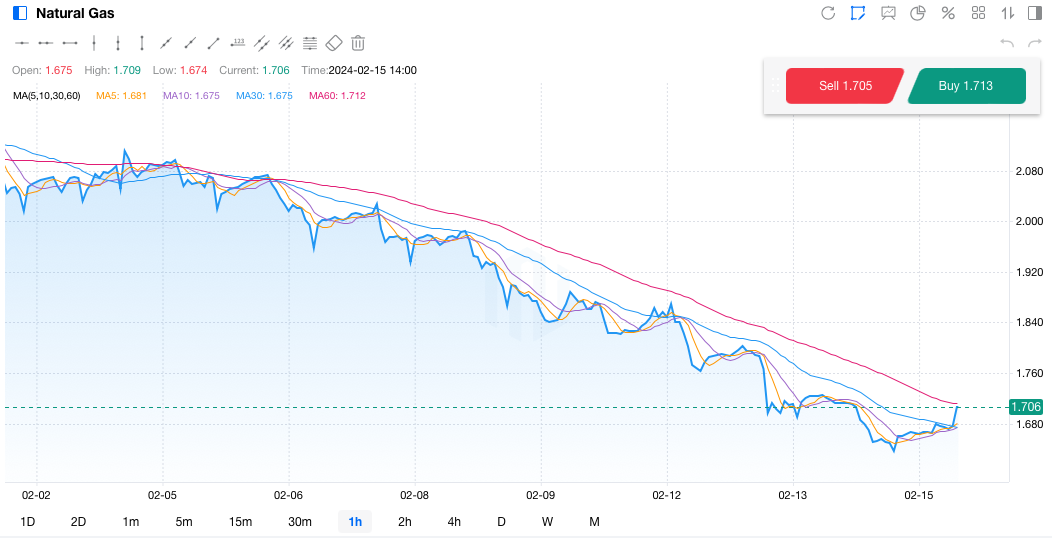Toggle the left panel icon beside Natural Gas
Image resolution: width=1052 pixels, height=542 pixels.
(x=20, y=13)
